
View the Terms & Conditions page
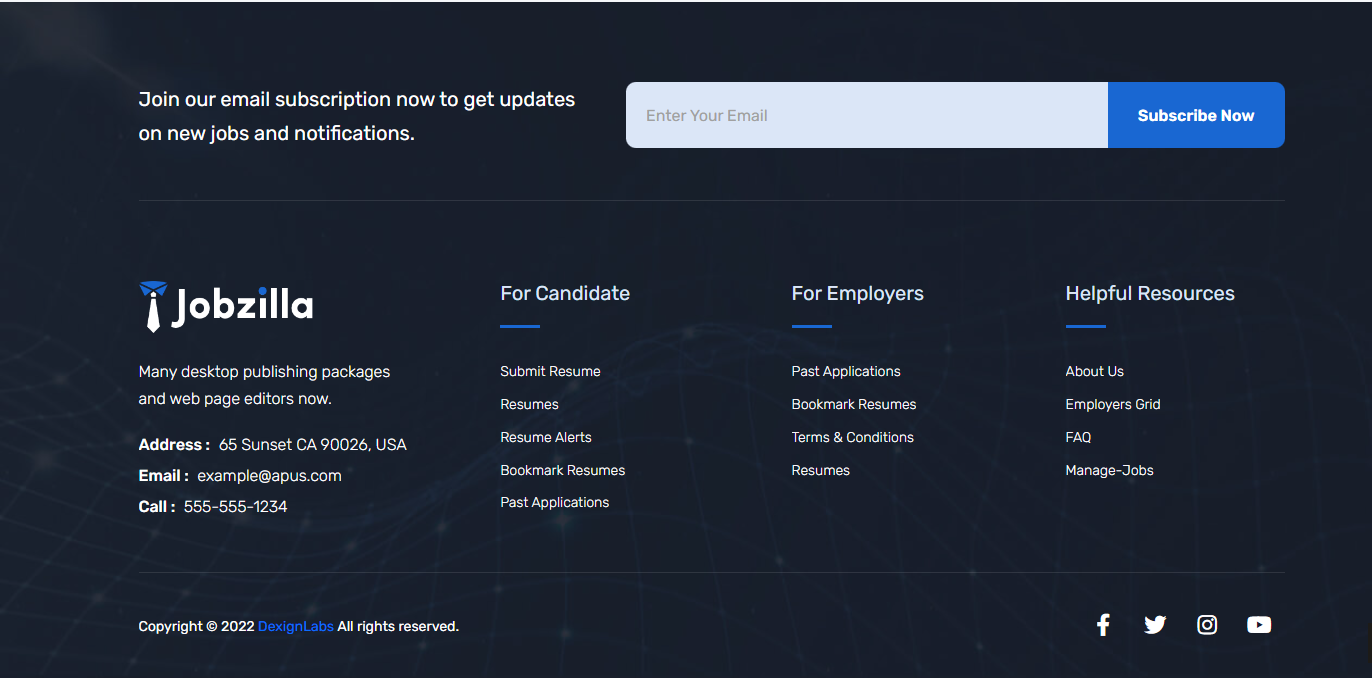[x=852, y=437]
